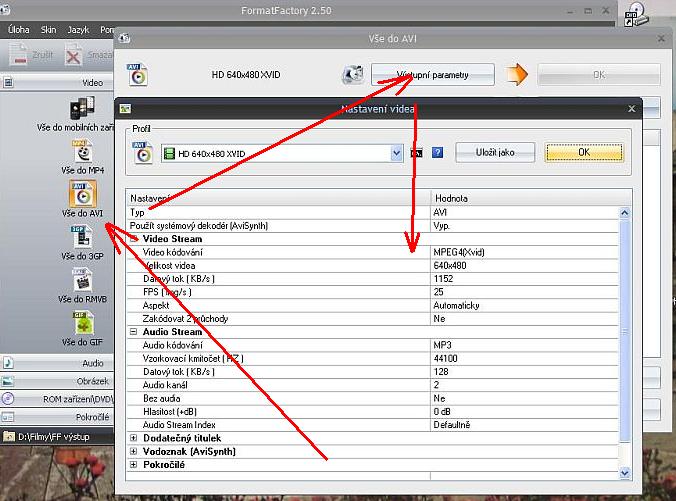Select the 'Zakódovat 2 průchody' row
This screenshot has width=676, height=501.
pyautogui.click(x=372, y=319)
